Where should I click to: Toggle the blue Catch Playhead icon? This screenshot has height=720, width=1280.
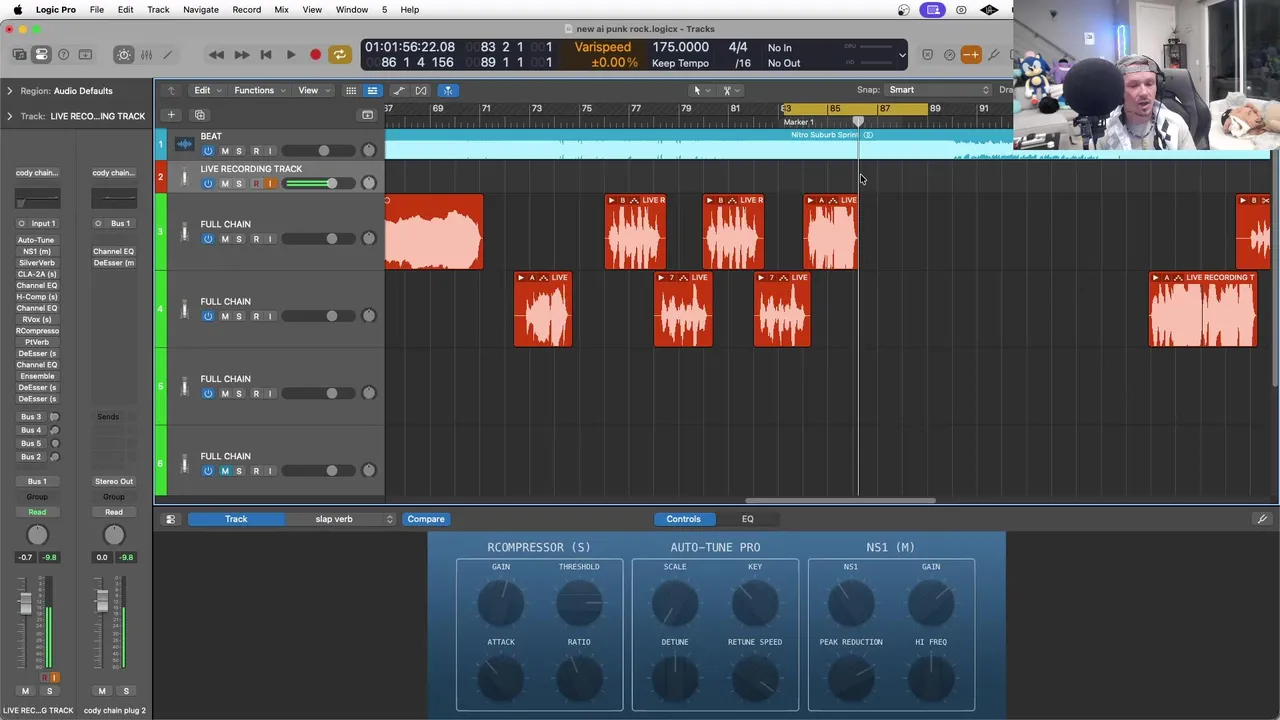[448, 90]
